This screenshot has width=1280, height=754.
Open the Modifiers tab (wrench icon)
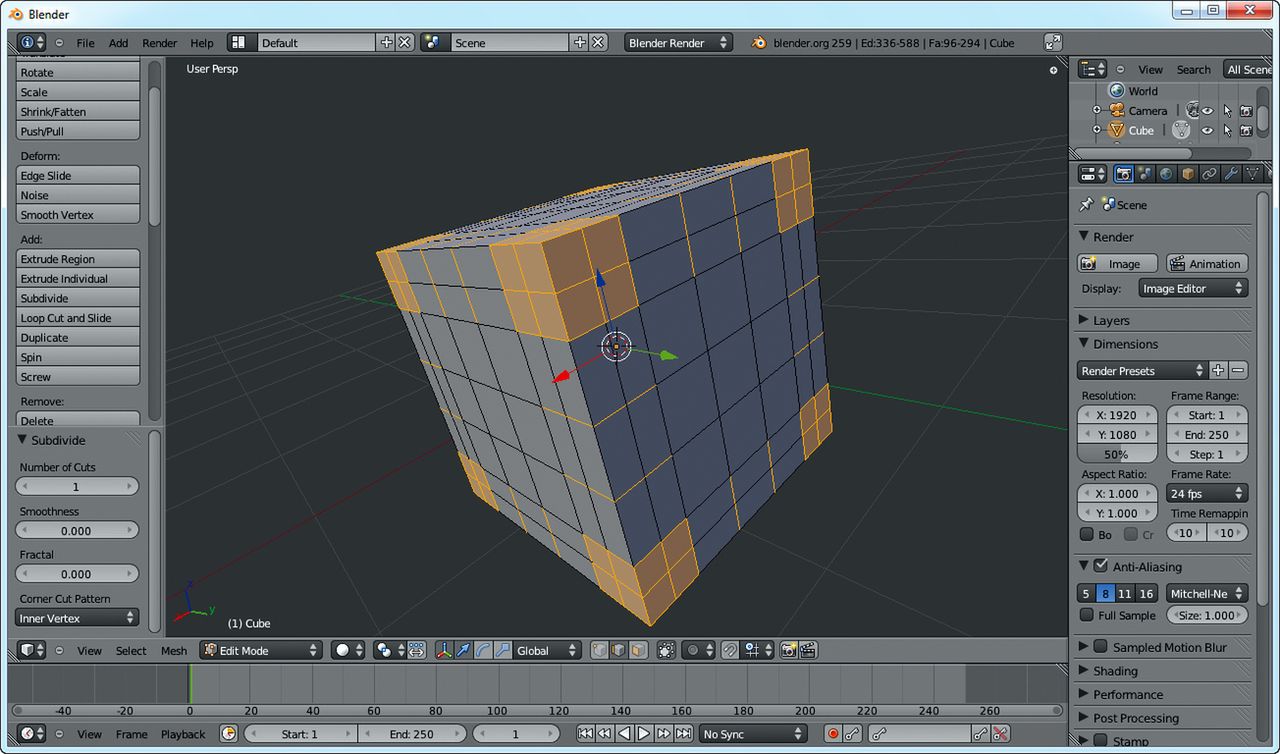(1230, 174)
